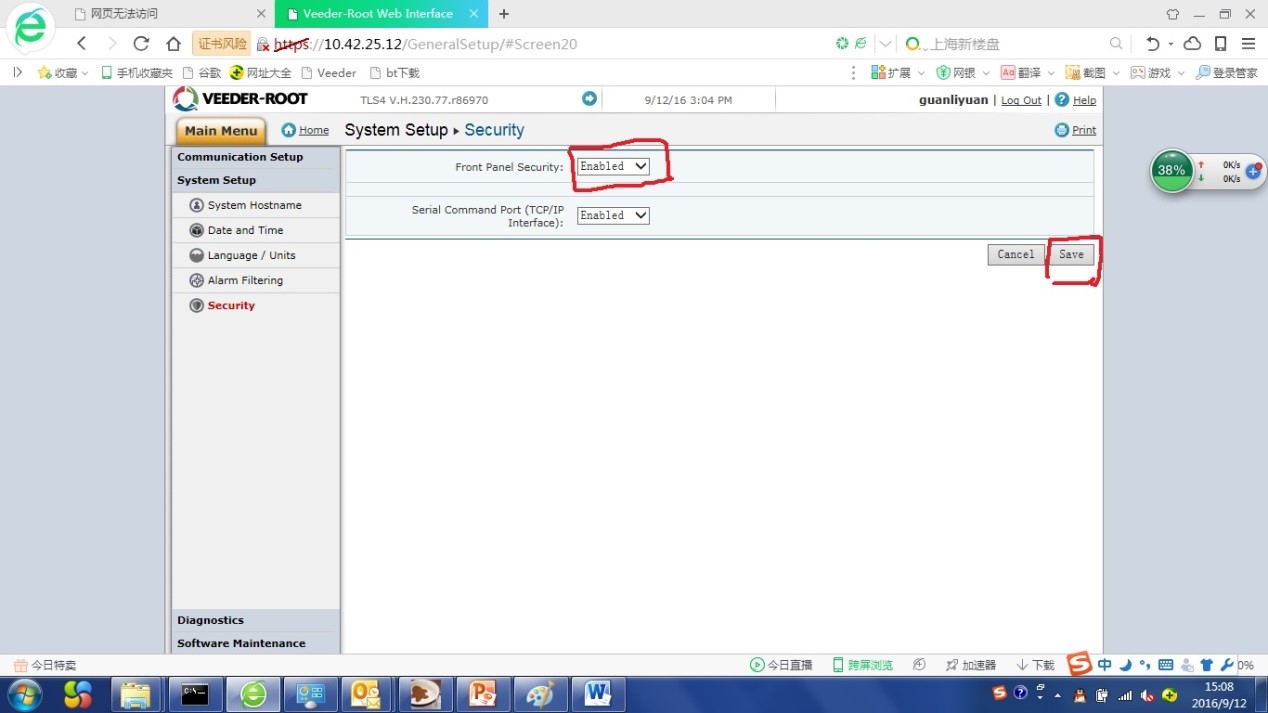Select Language / Units menu item
This screenshot has height=713, width=1268.
click(x=251, y=255)
